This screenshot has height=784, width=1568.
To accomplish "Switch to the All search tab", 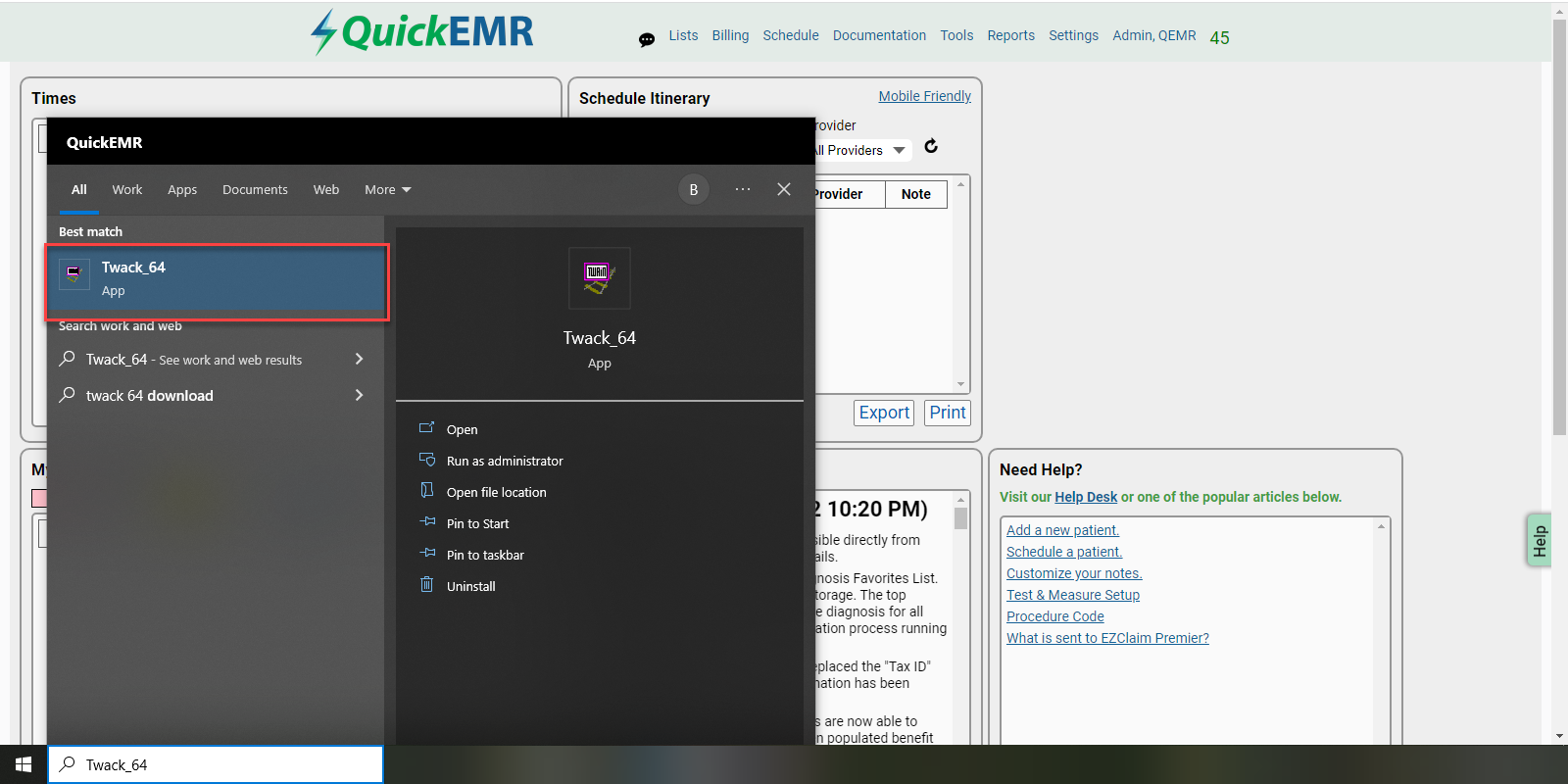I will point(79,189).
